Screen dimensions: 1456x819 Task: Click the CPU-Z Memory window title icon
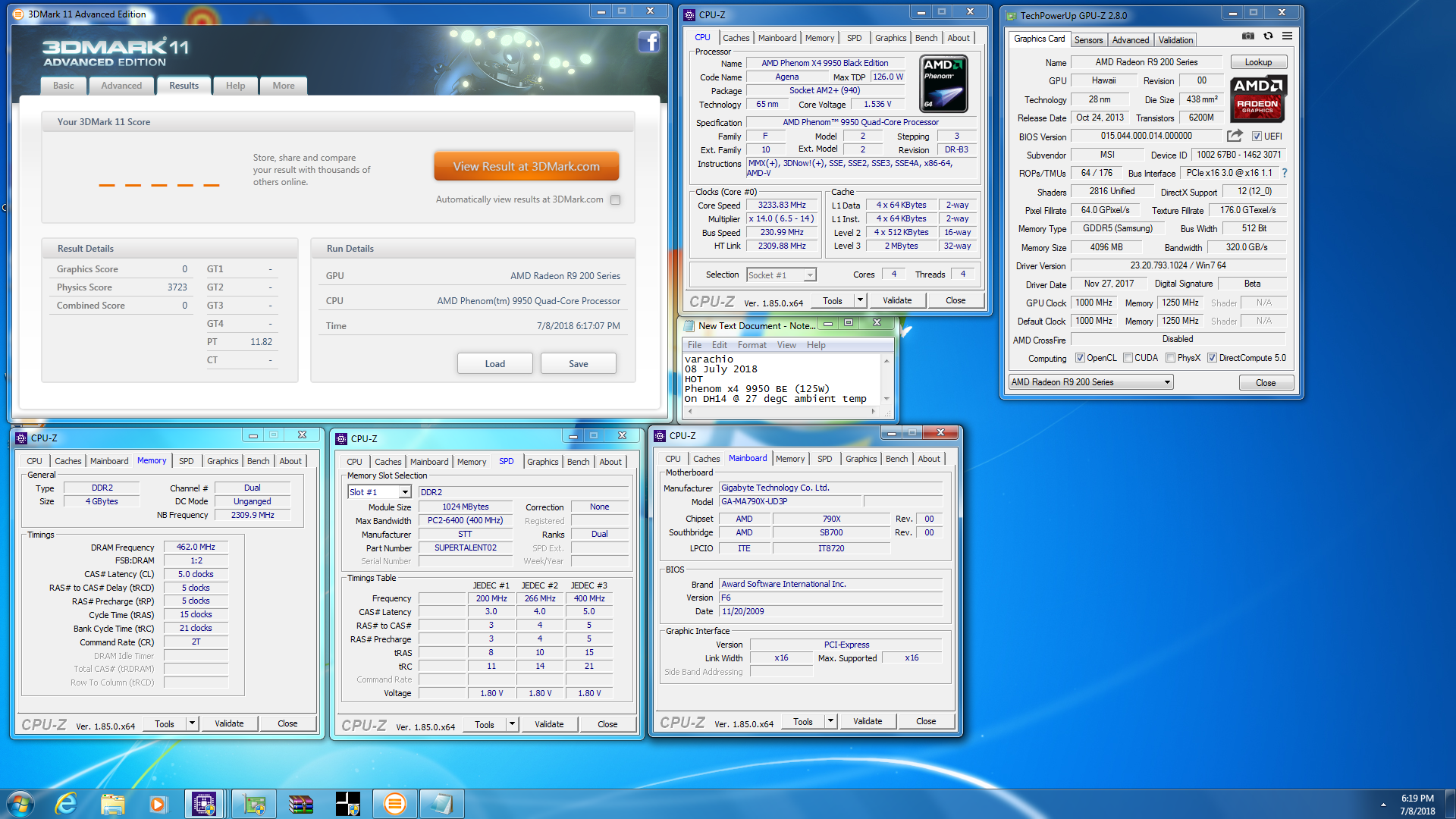[21, 438]
